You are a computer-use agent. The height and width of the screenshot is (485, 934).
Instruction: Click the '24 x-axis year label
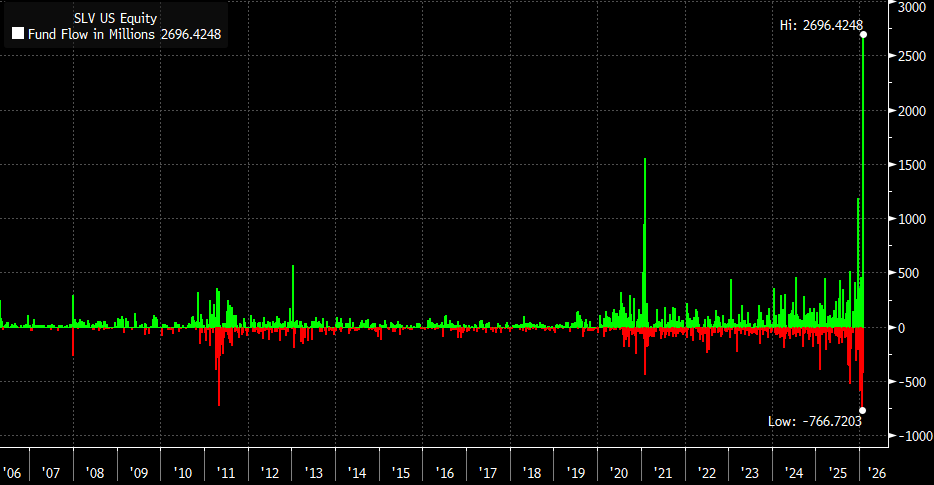click(x=793, y=473)
